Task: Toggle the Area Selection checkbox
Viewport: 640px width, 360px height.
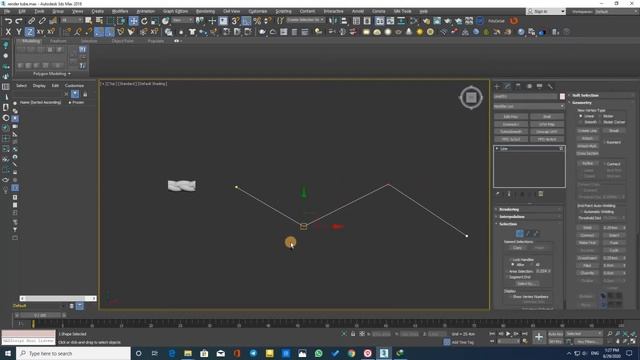Action: [507, 271]
